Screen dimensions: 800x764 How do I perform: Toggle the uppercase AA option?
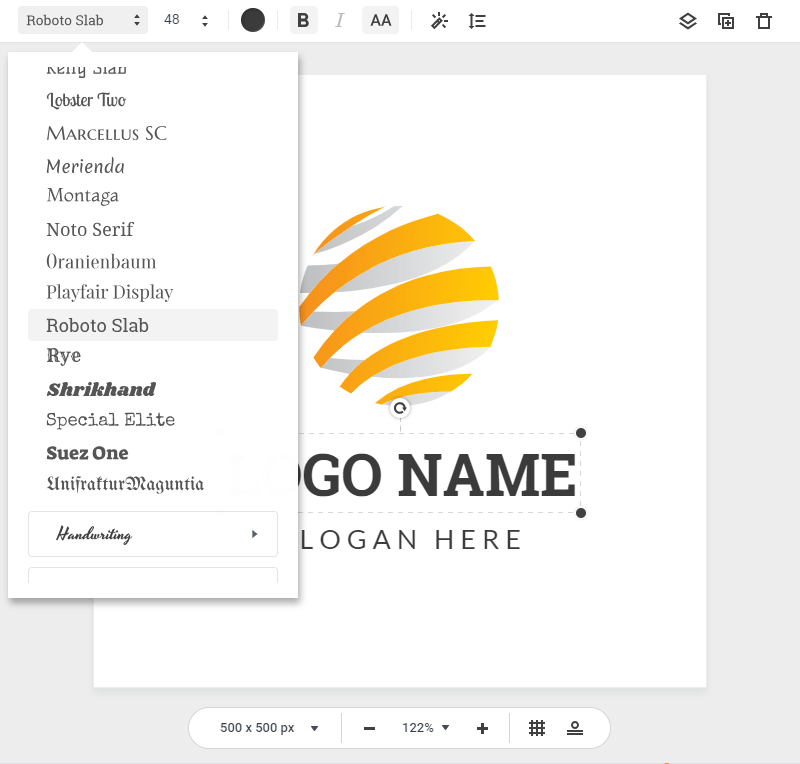[x=380, y=21]
